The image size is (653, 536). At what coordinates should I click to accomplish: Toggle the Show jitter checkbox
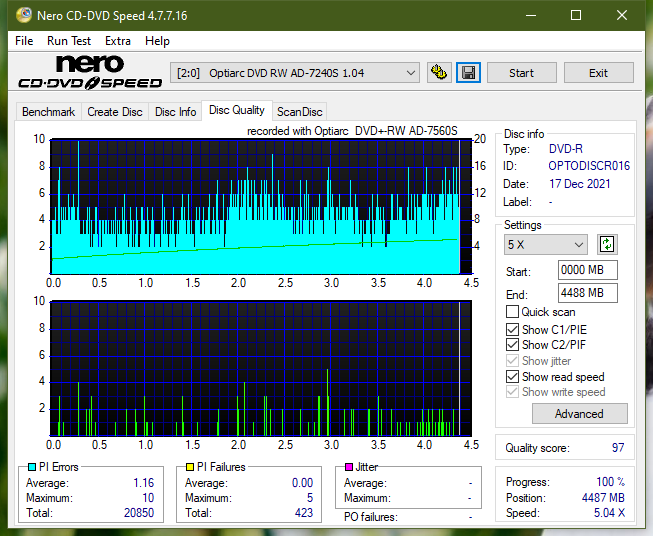[x=512, y=361]
